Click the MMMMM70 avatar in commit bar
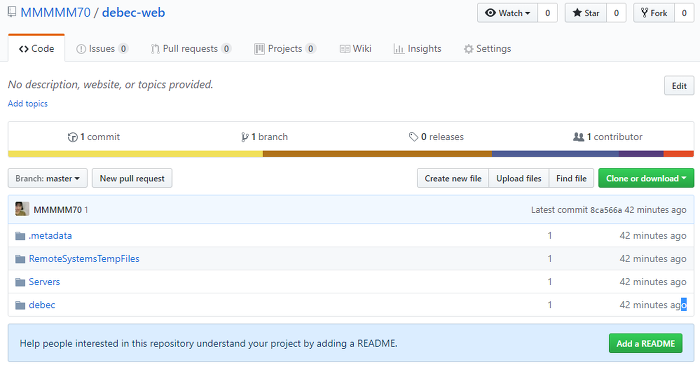The width and height of the screenshot is (700, 367). pyautogui.click(x=22, y=209)
